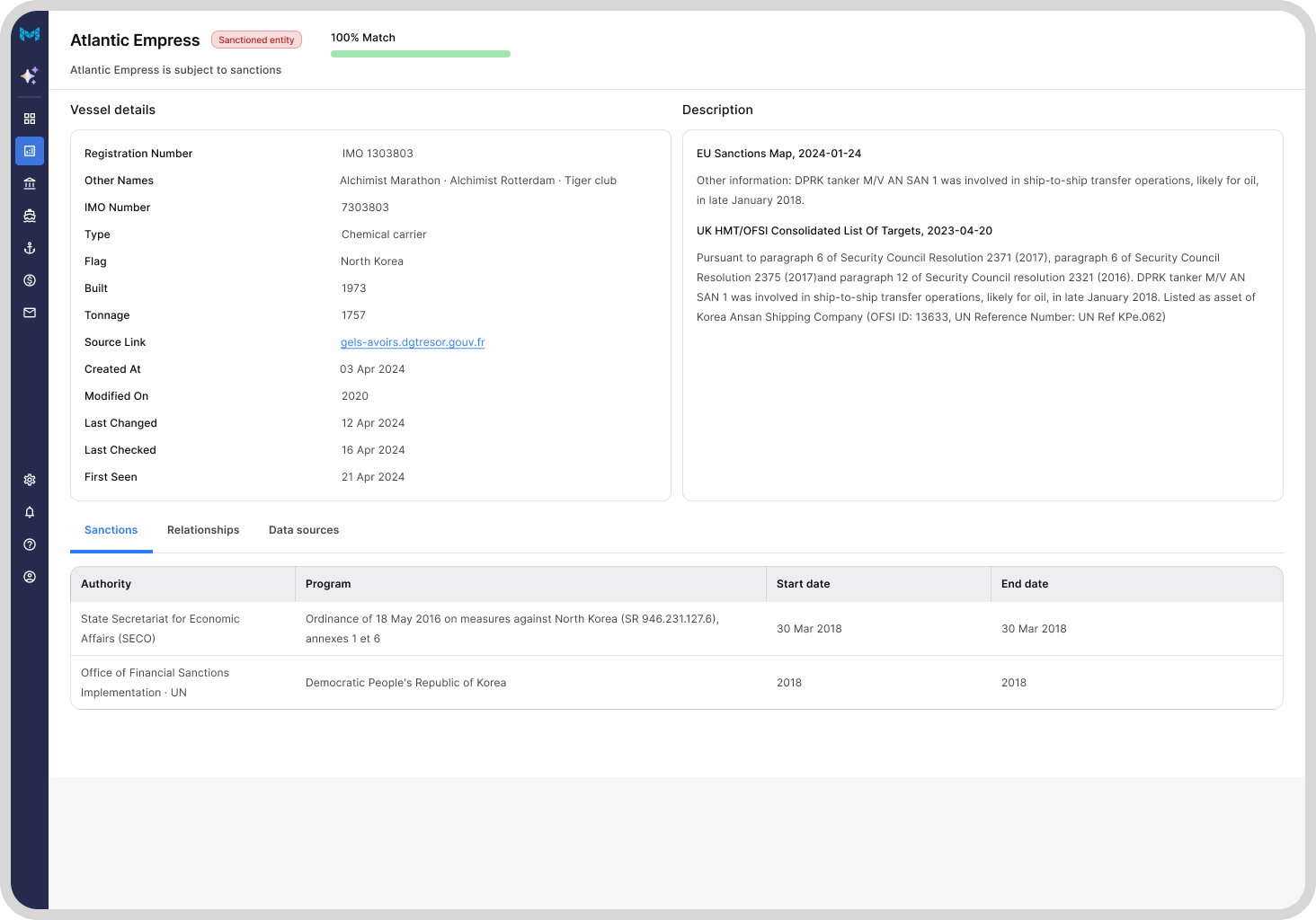Open the dashboard grid icon
Screen dimensions: 1316x920
30,119
